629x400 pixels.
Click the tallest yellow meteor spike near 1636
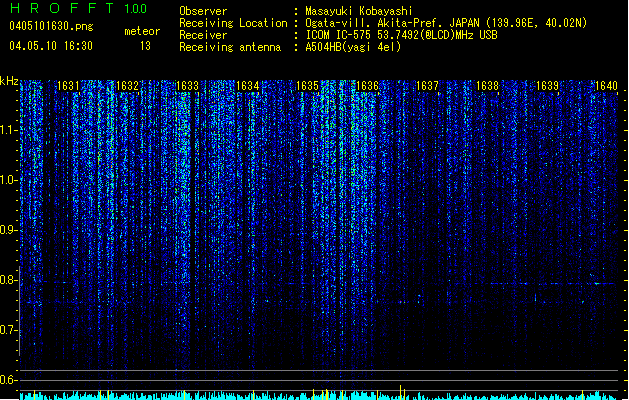[400, 392]
